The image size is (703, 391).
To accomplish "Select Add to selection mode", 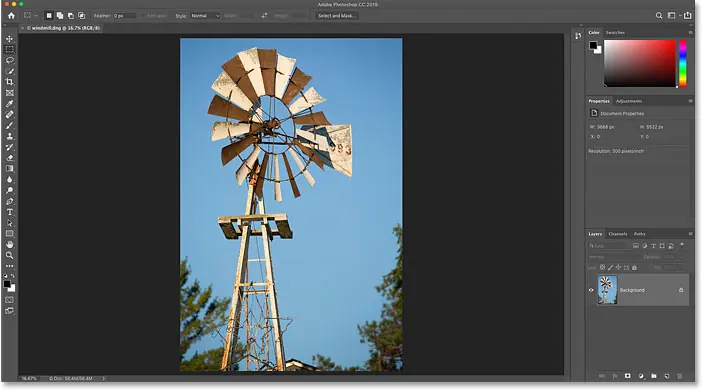I will 60,16.
